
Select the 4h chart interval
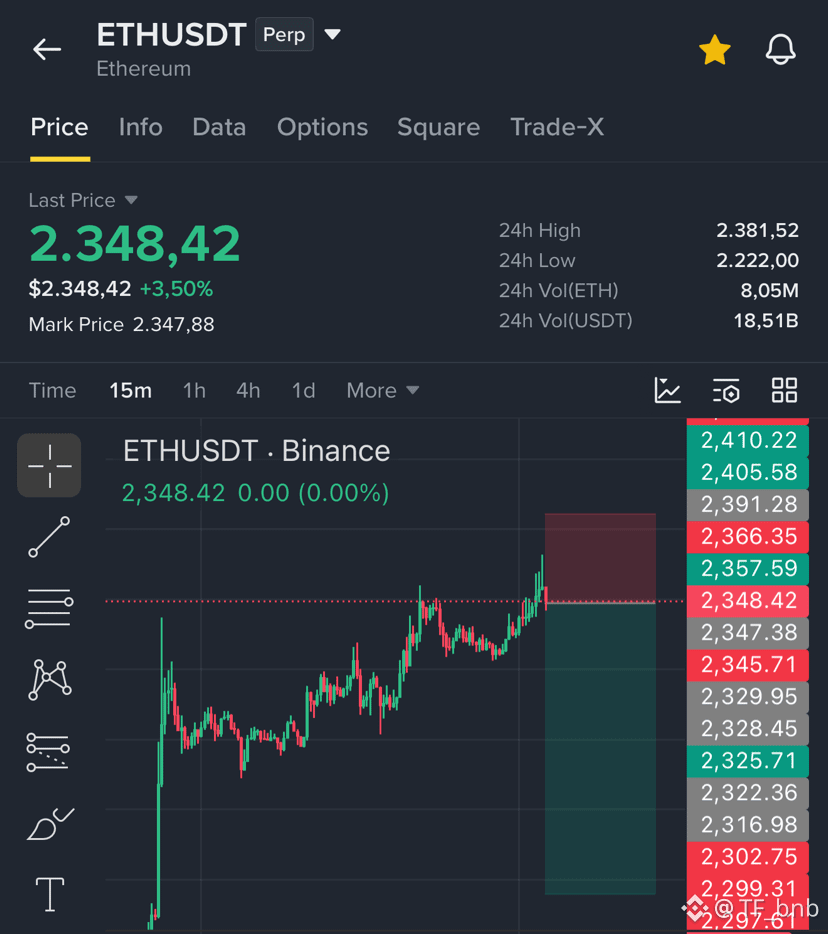[248, 391]
